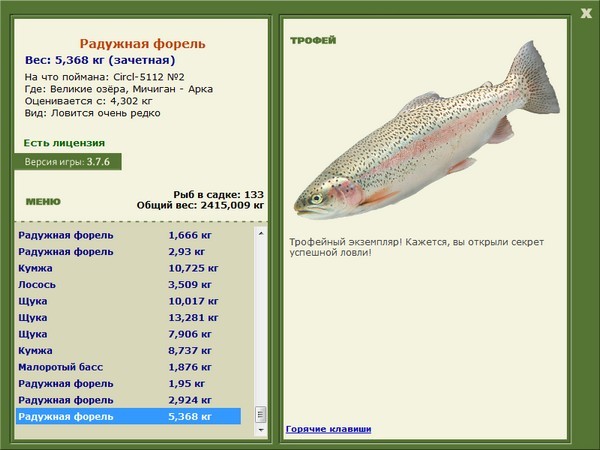Click the Версия игры: 3.7.6 label
Viewport: 600px width, 450px height.
click(67, 161)
